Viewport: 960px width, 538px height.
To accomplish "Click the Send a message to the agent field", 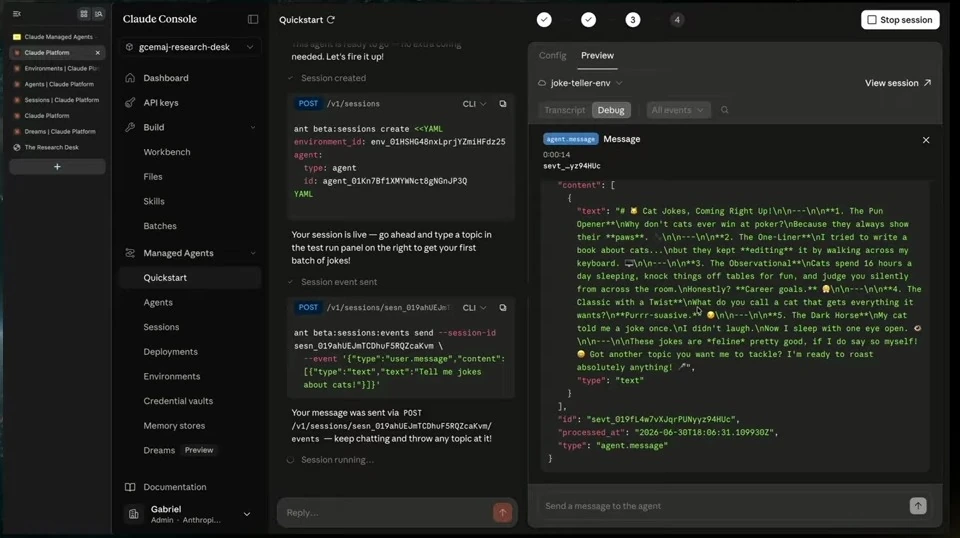I will [722, 506].
